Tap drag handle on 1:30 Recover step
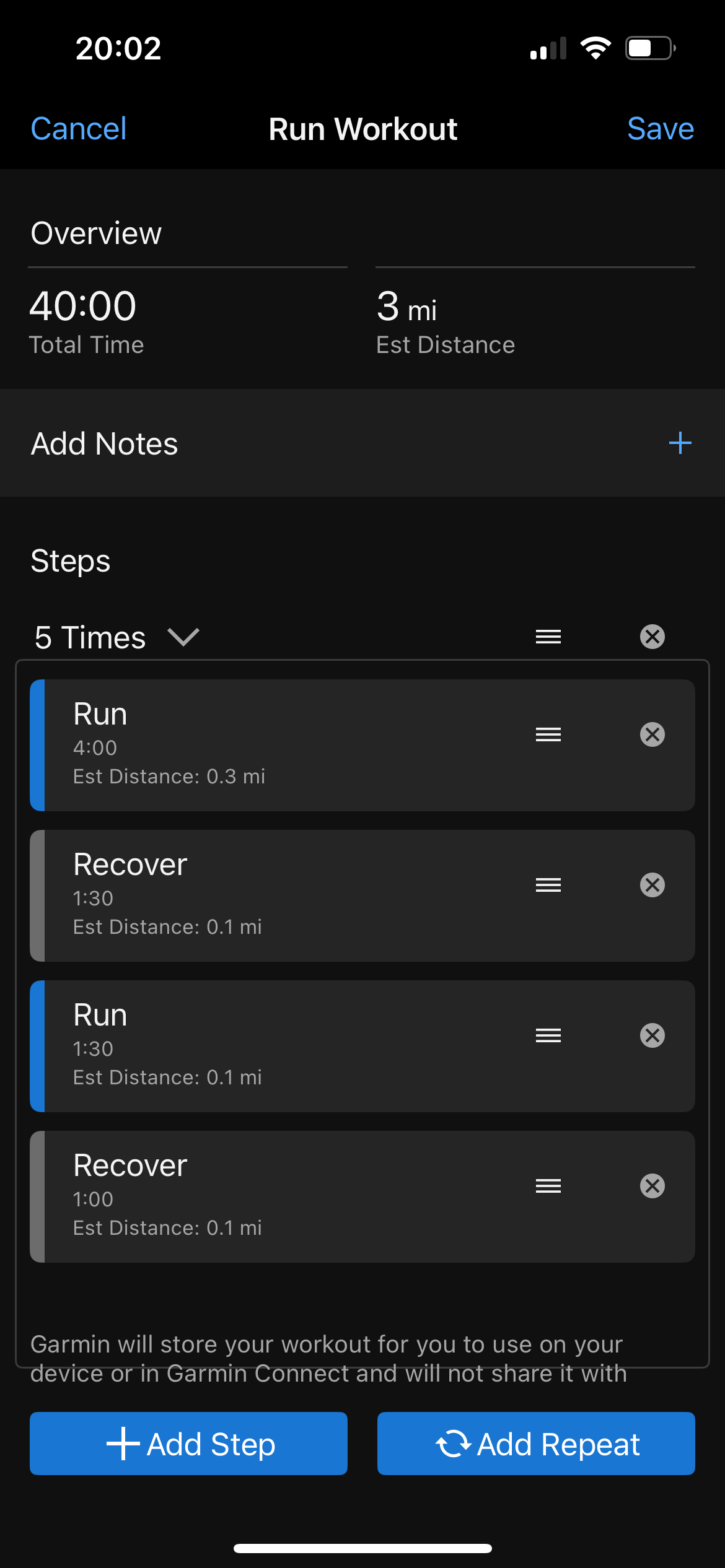 [x=548, y=885]
